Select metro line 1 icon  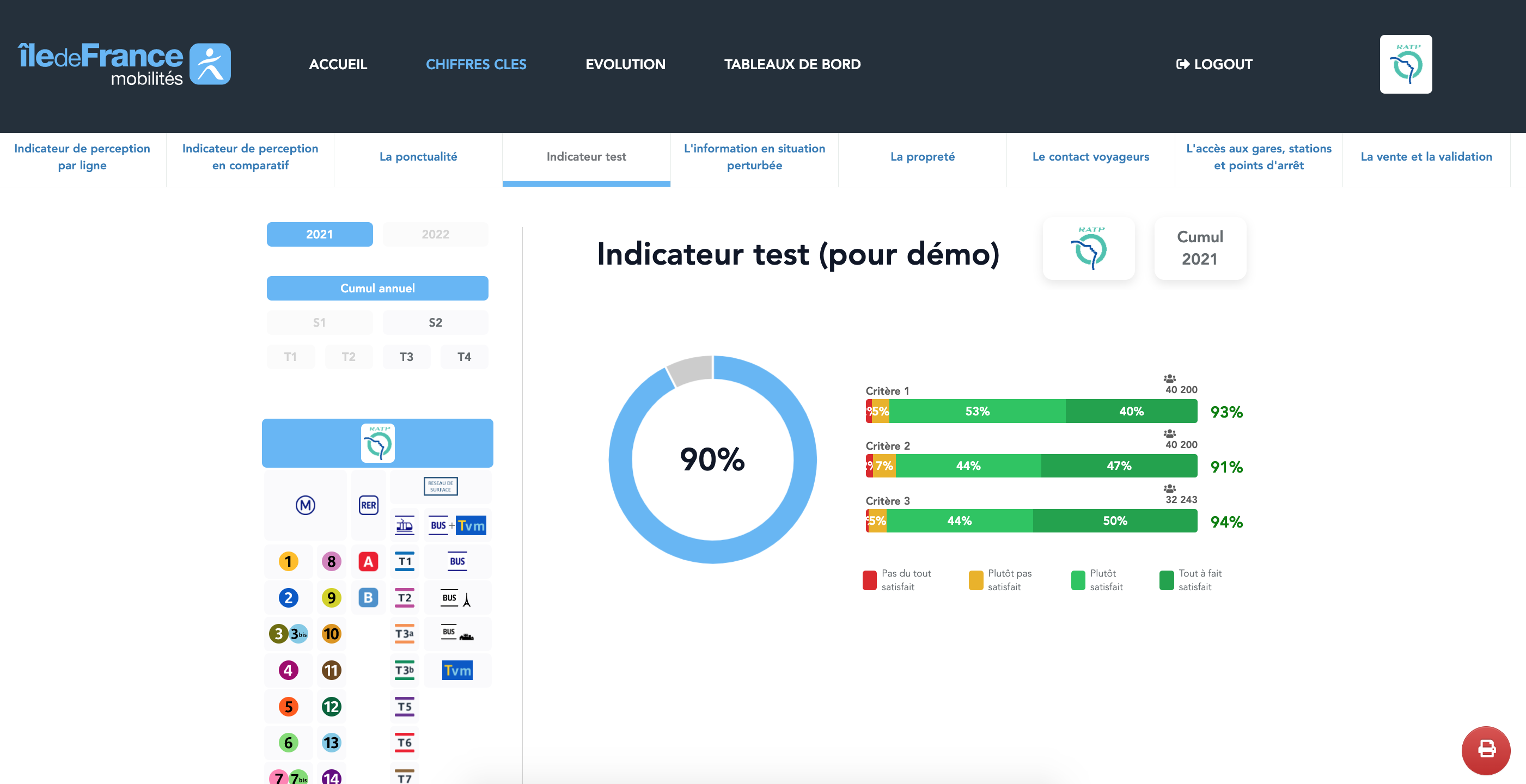pyautogui.click(x=288, y=561)
